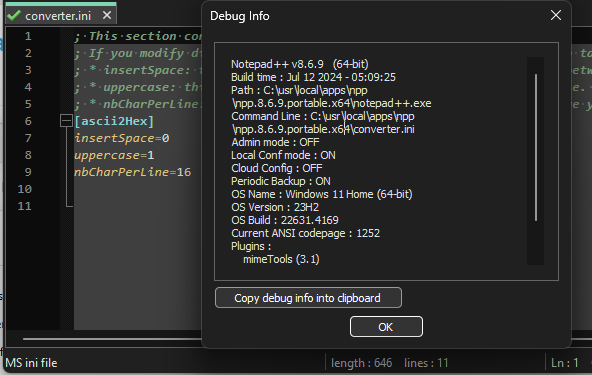Confirm the Debug Info dialog with OK
The image size is (592, 375).
point(386,327)
